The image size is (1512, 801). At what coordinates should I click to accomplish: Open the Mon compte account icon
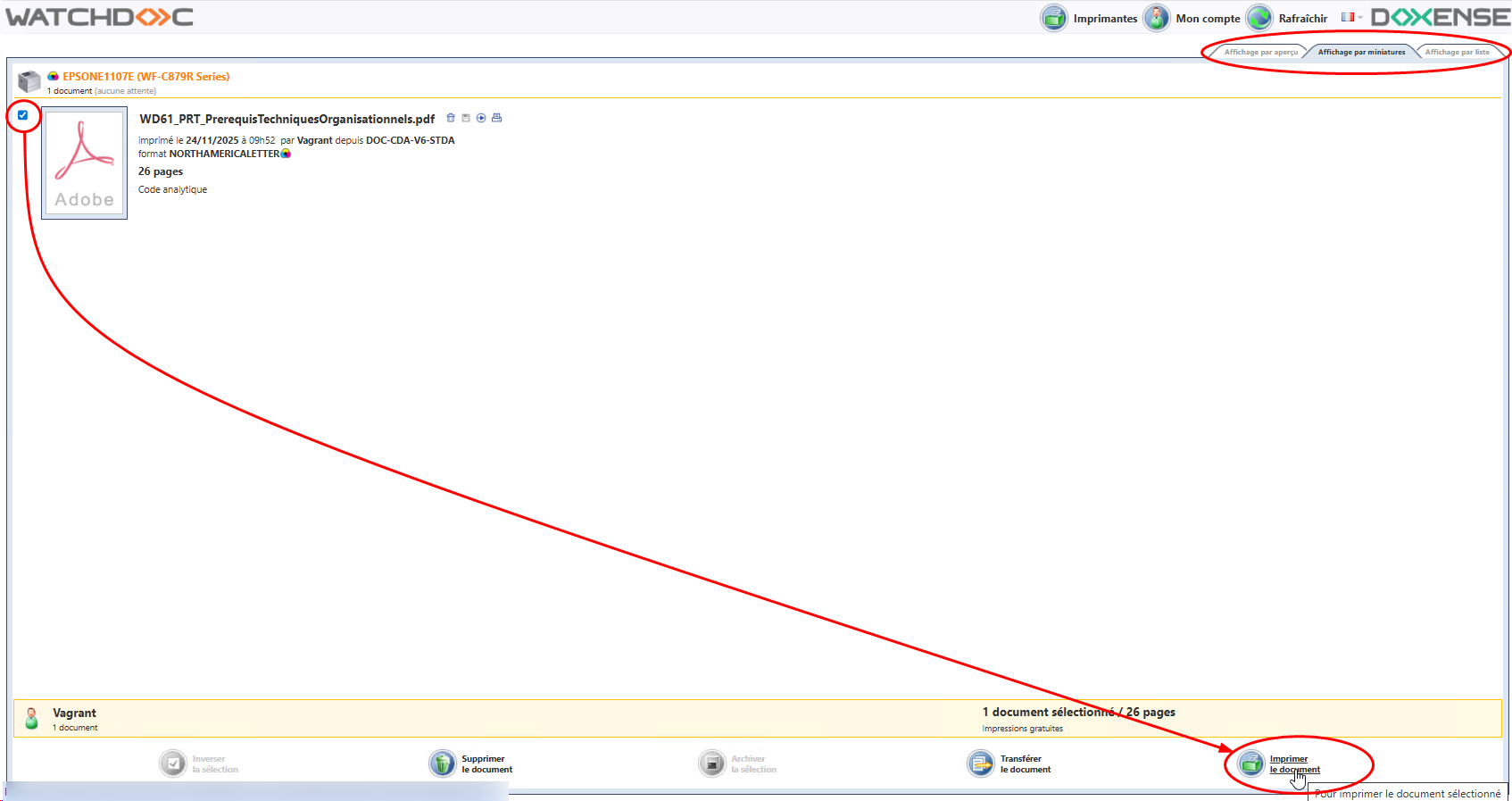(1156, 18)
